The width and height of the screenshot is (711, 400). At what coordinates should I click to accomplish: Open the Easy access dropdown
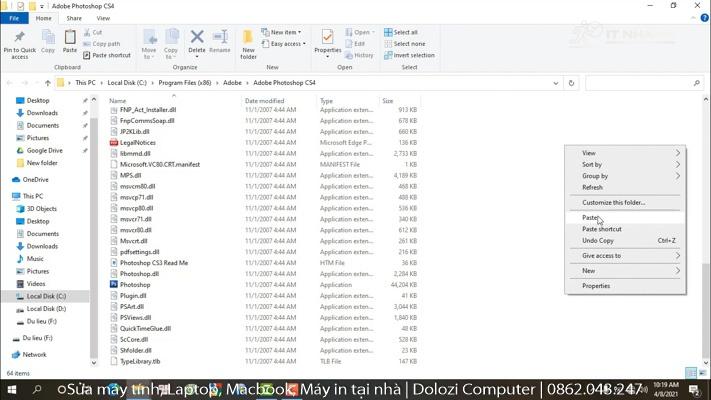click(286, 44)
